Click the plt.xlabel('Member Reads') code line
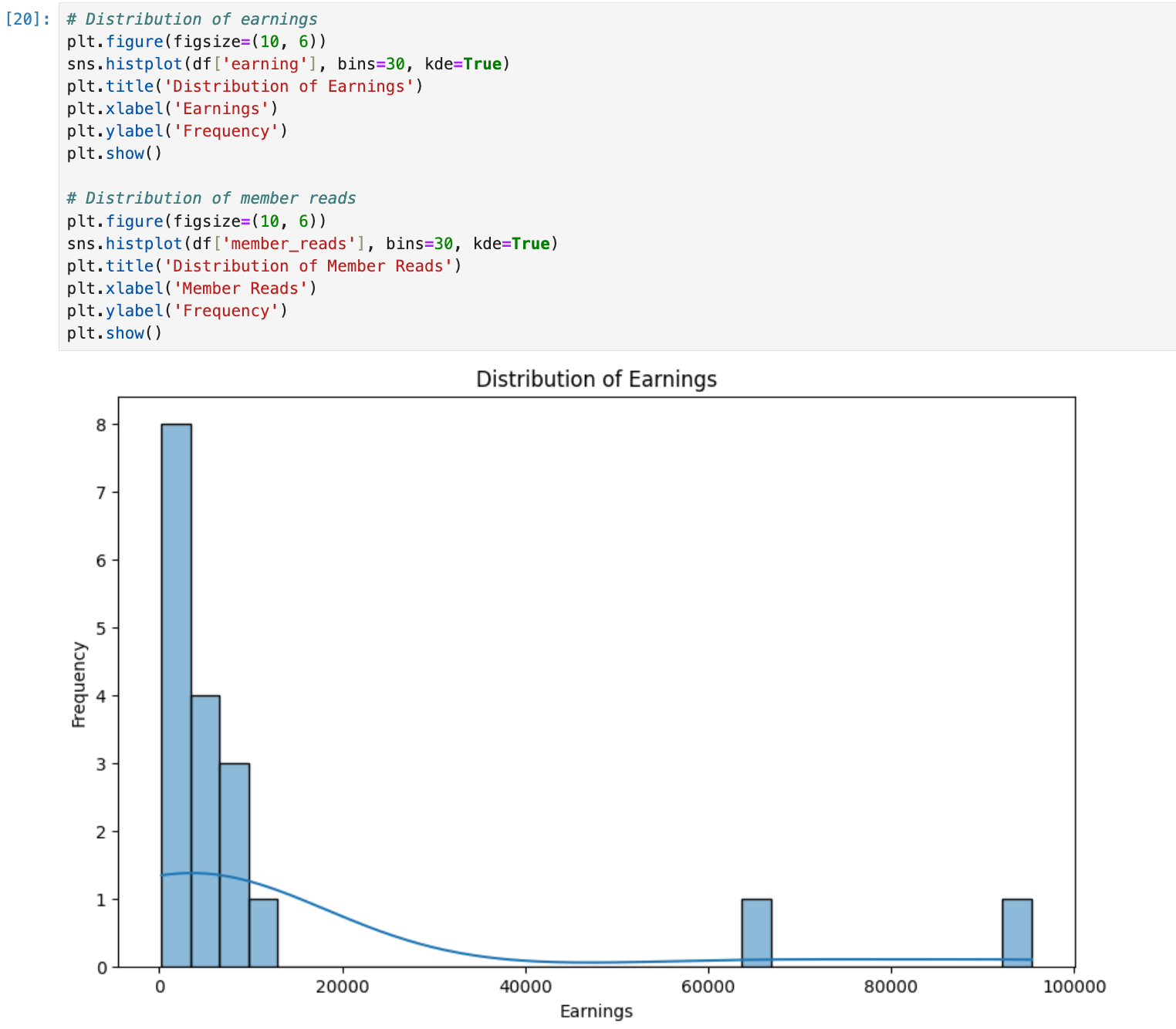The width and height of the screenshot is (1176, 1029). pos(192,288)
